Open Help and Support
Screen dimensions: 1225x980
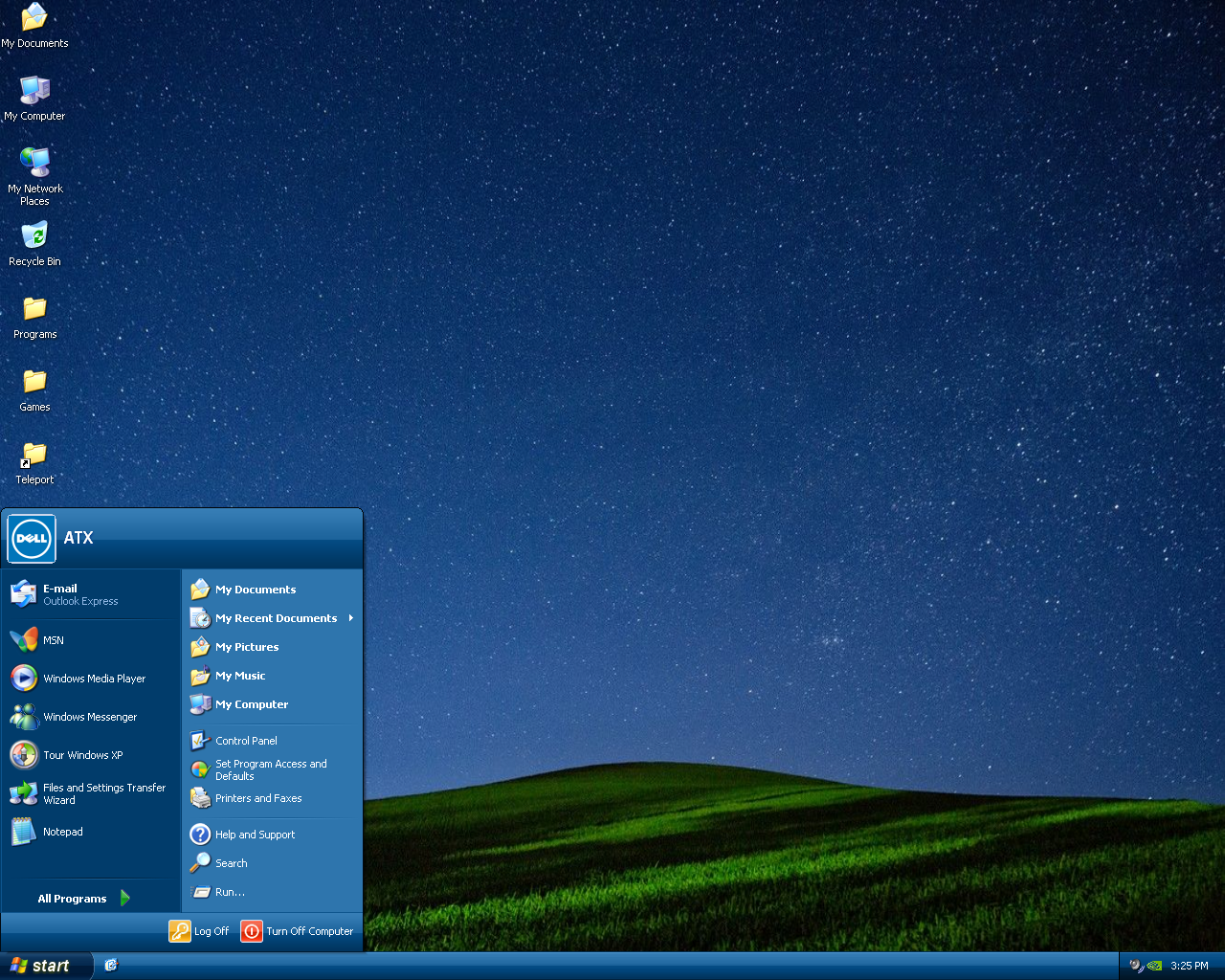pos(272,835)
